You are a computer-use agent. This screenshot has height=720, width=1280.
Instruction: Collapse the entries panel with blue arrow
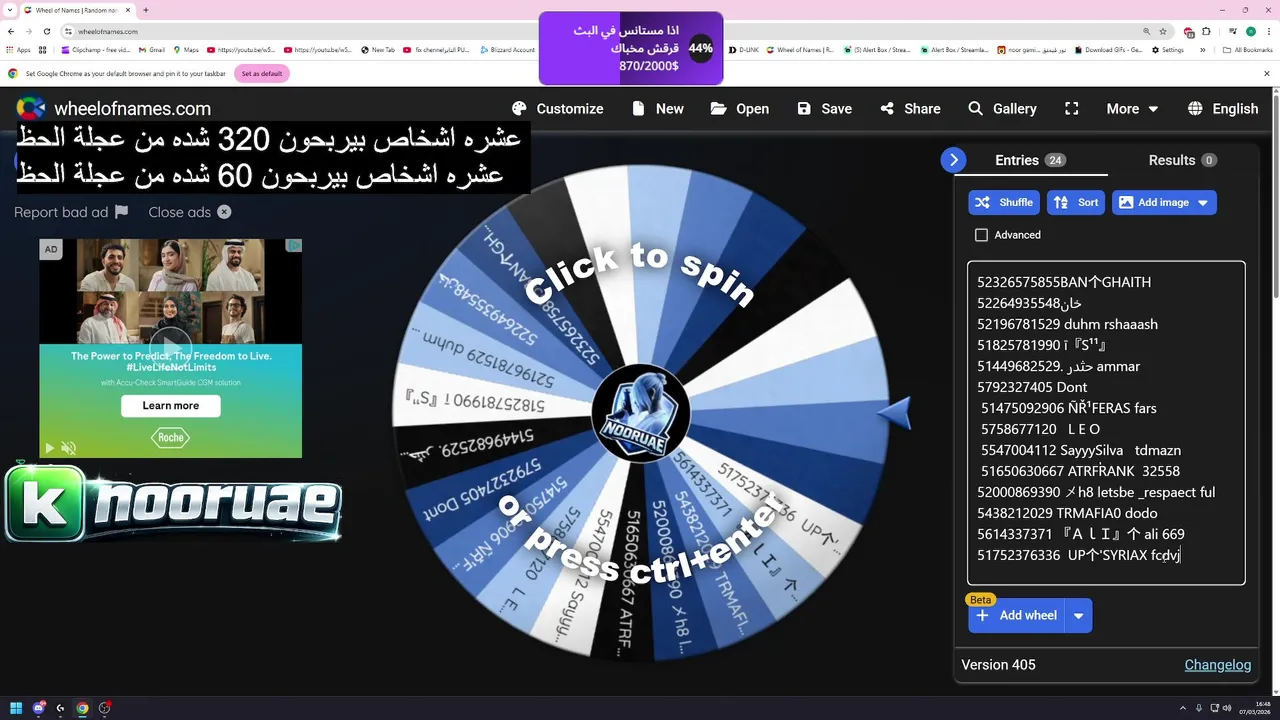point(953,160)
